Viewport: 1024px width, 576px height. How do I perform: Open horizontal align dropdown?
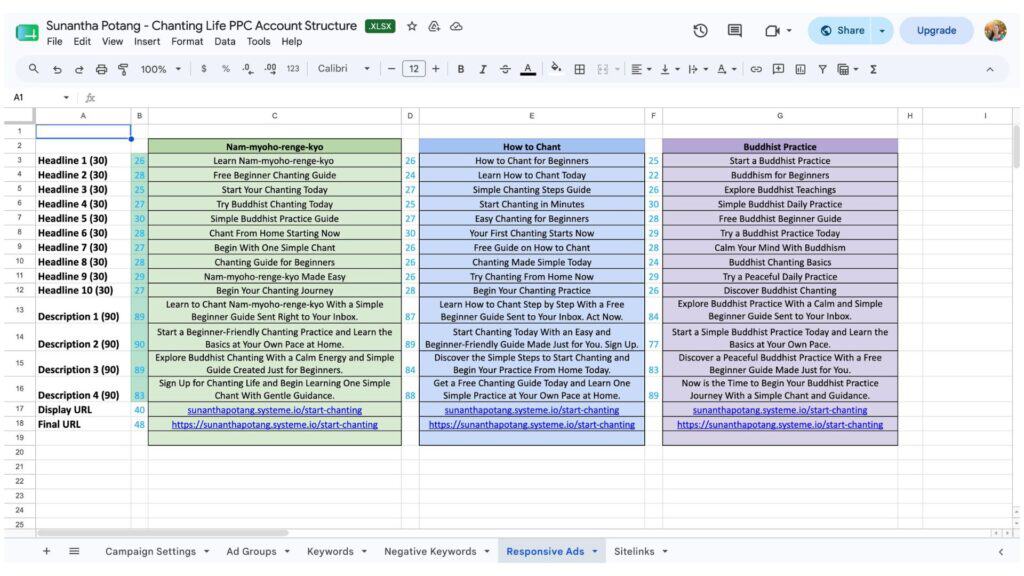tap(641, 69)
